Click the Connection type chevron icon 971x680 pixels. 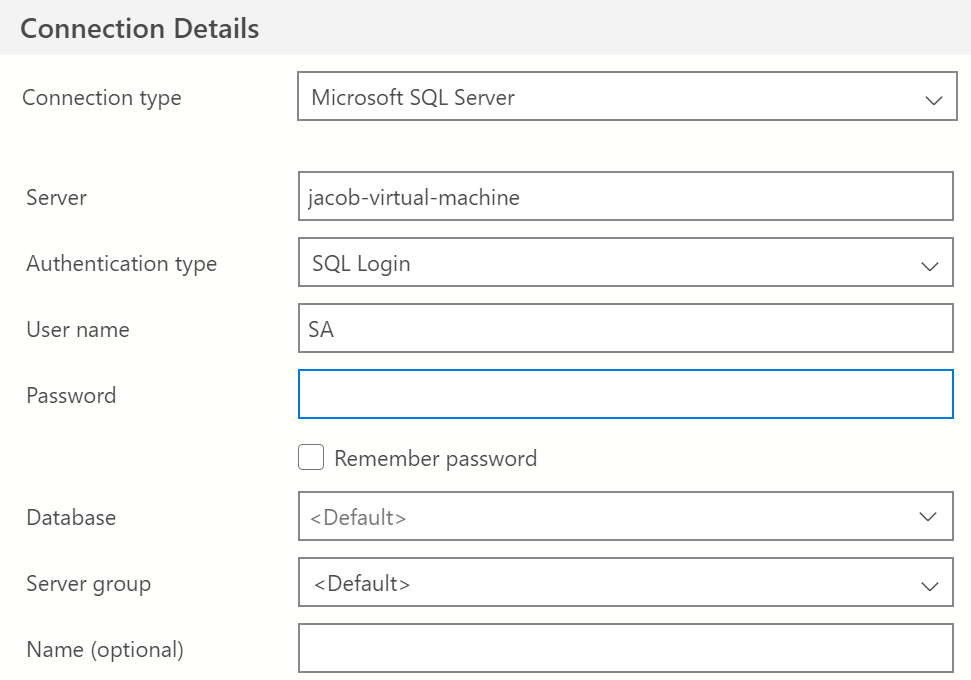(934, 98)
